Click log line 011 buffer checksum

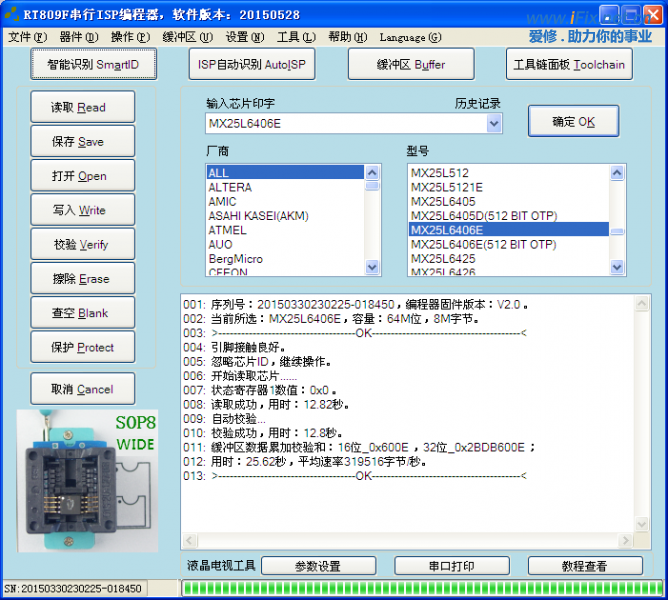[359, 447]
